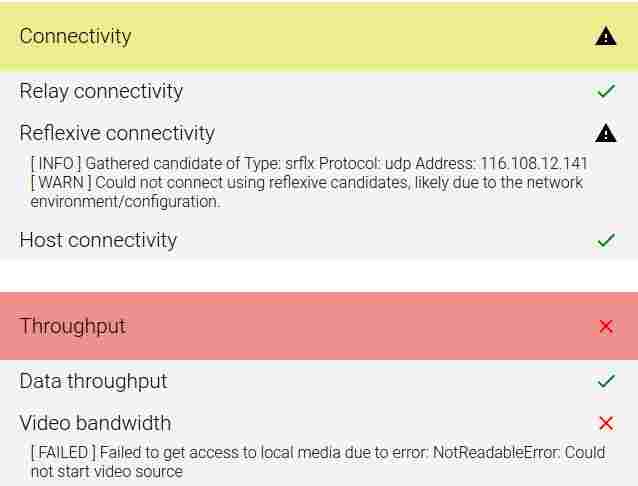Viewport: 638px width, 486px height.
Task: Click the Throughput section title text
Action: point(73,326)
